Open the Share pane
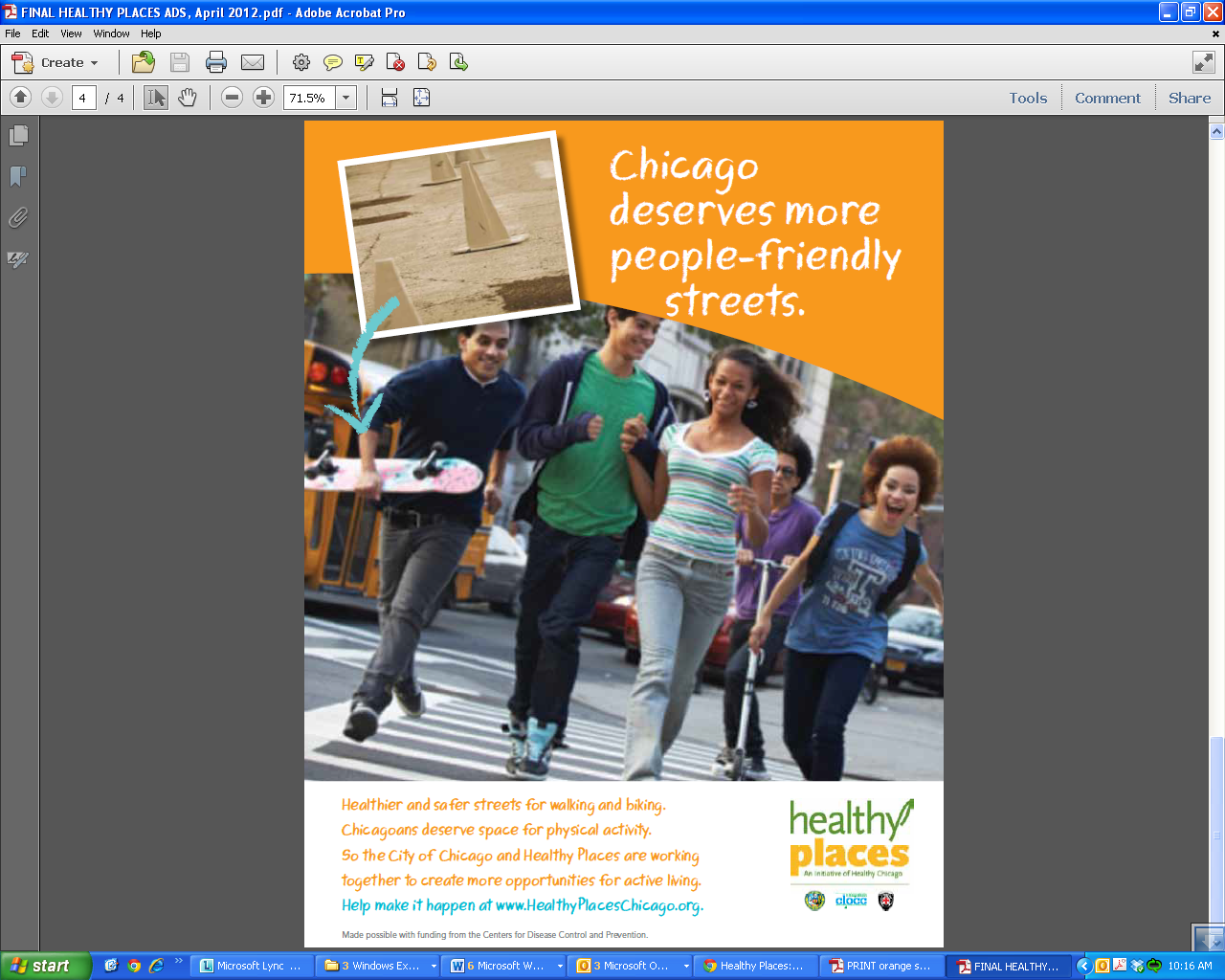 click(x=1190, y=98)
